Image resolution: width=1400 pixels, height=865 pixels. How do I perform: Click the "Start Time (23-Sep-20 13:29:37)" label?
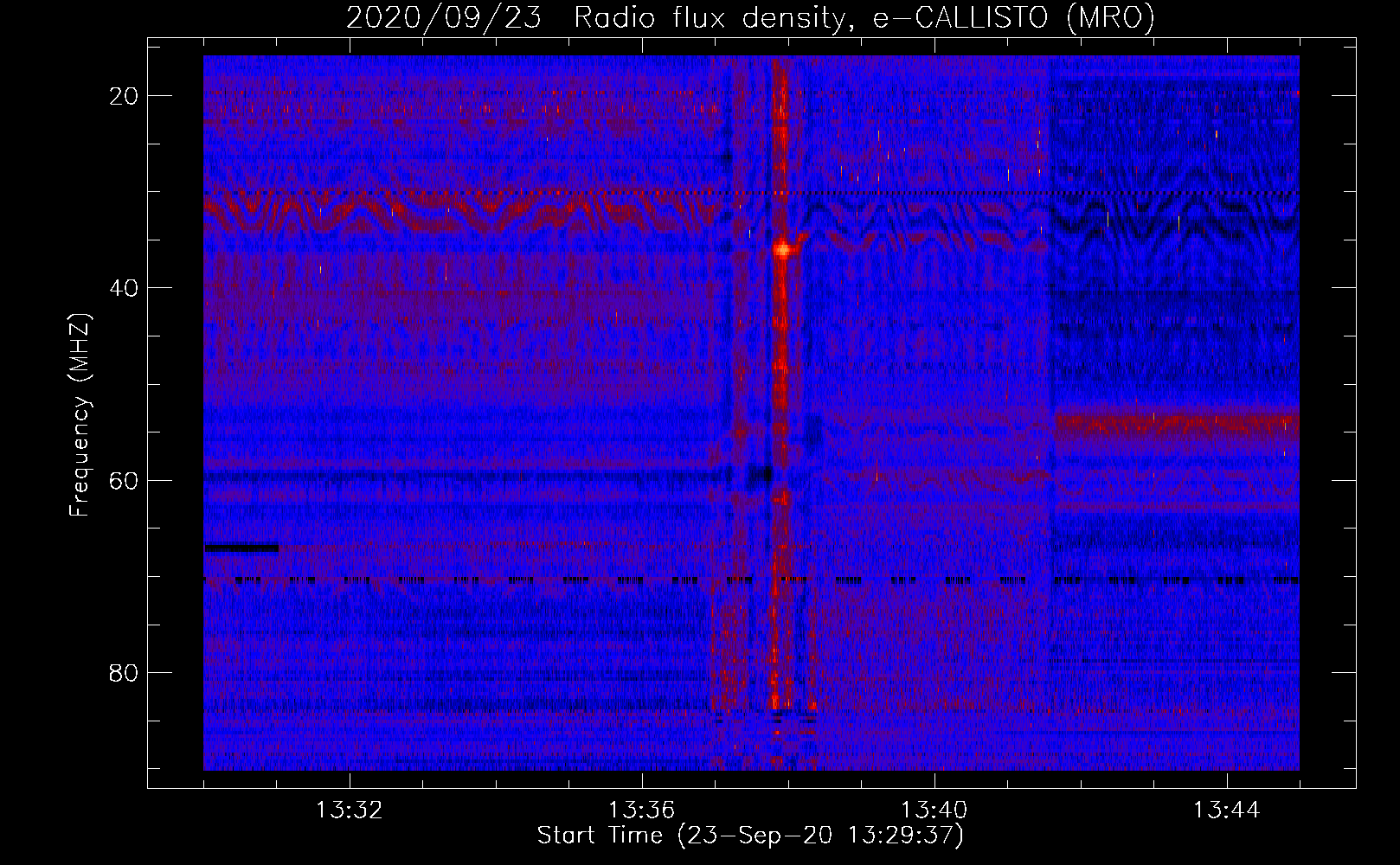click(750, 836)
